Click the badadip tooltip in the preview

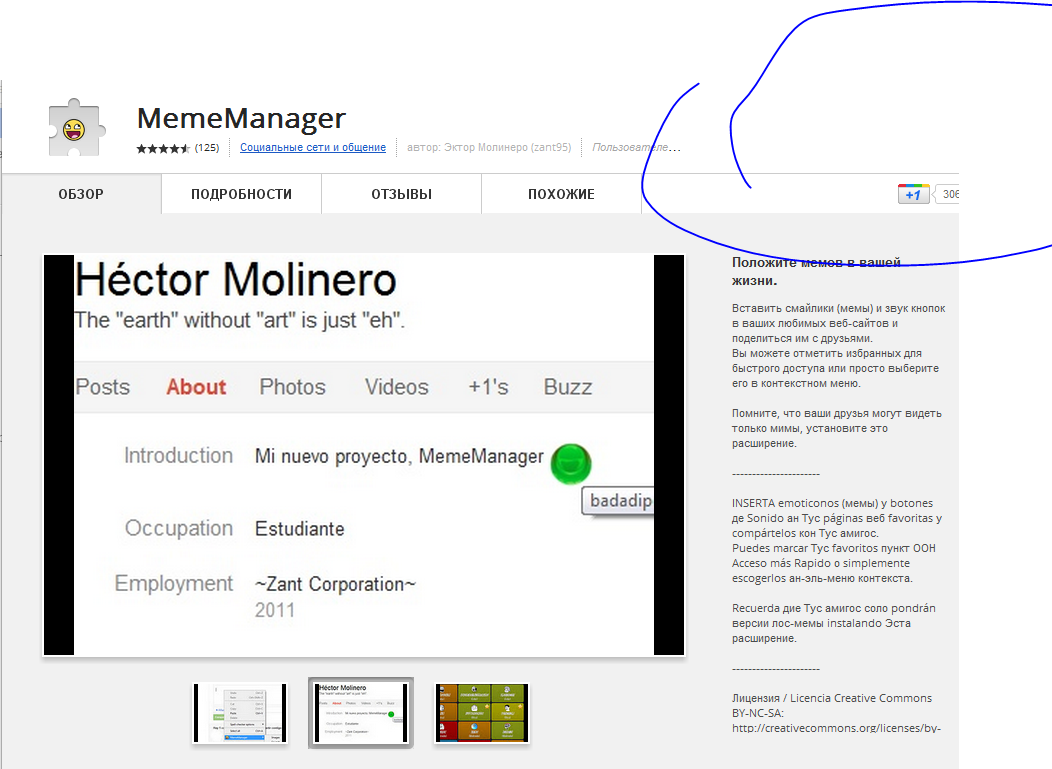coord(619,501)
